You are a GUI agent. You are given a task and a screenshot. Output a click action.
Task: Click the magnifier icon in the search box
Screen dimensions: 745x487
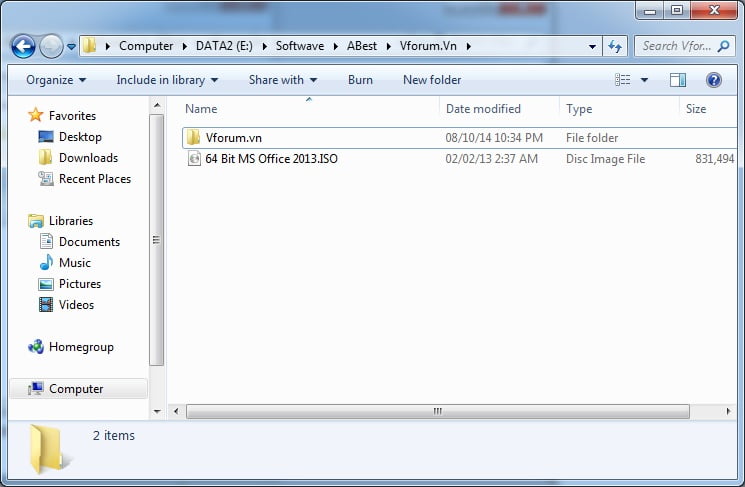tap(724, 46)
